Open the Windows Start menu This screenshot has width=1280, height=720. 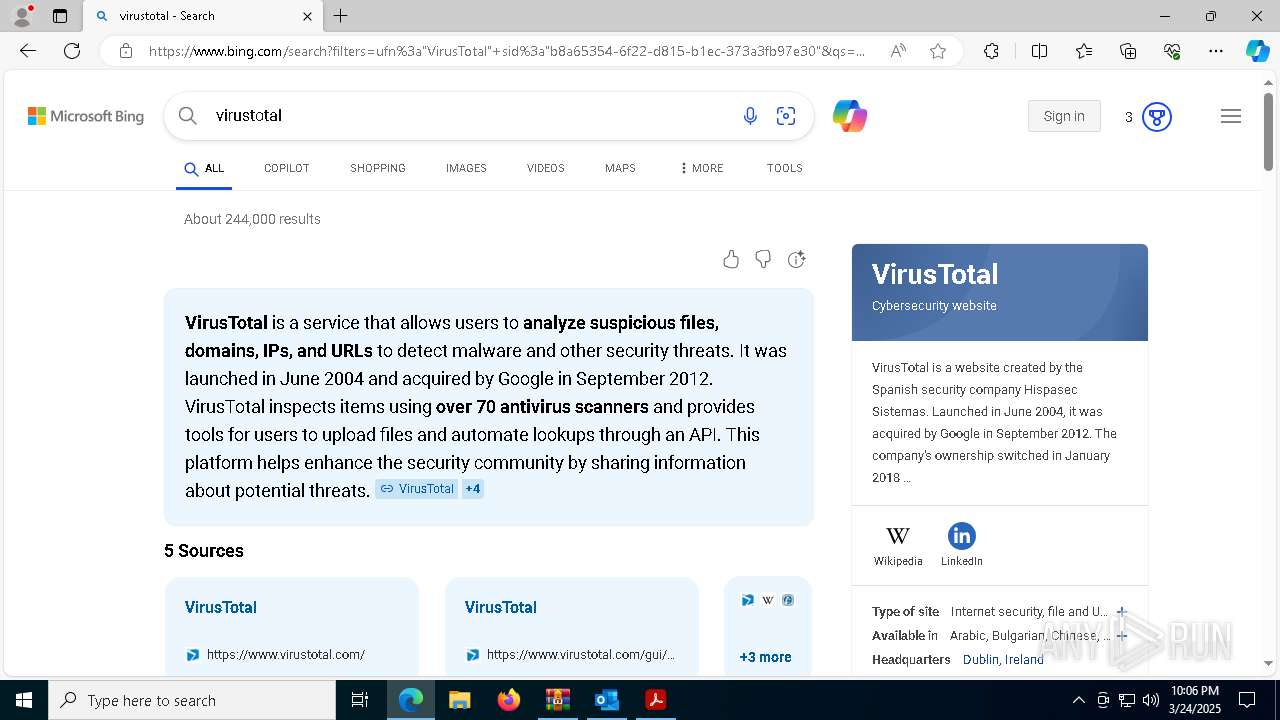coord(24,700)
